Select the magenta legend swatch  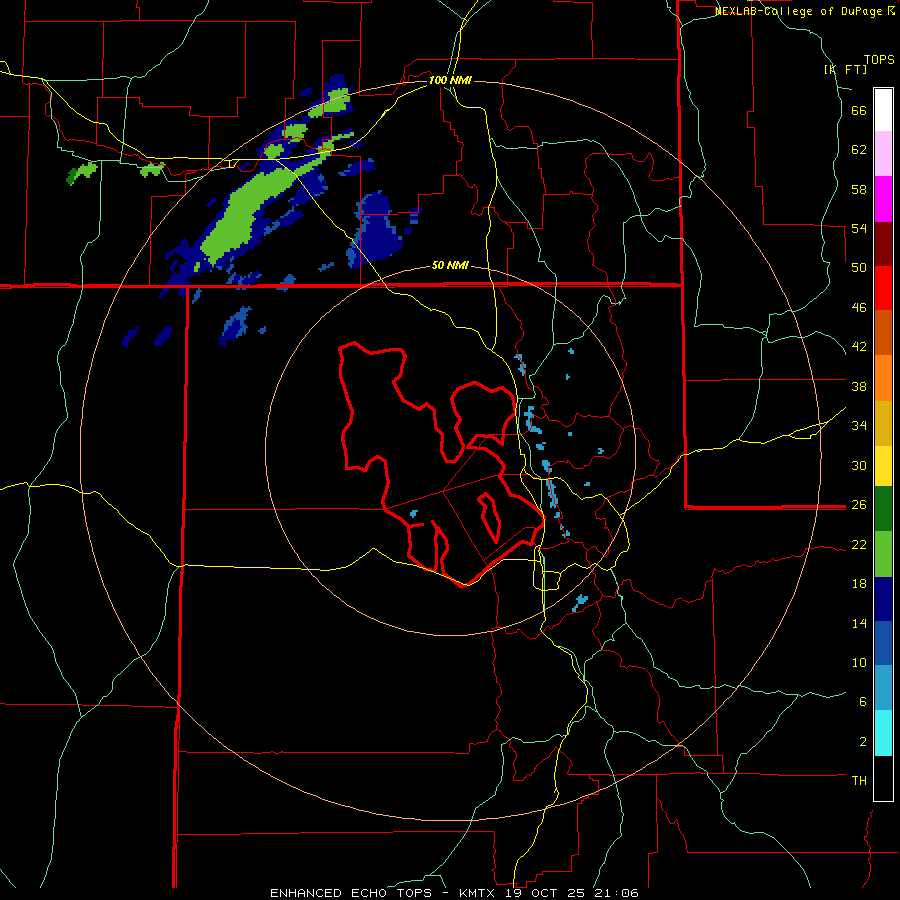(883, 199)
